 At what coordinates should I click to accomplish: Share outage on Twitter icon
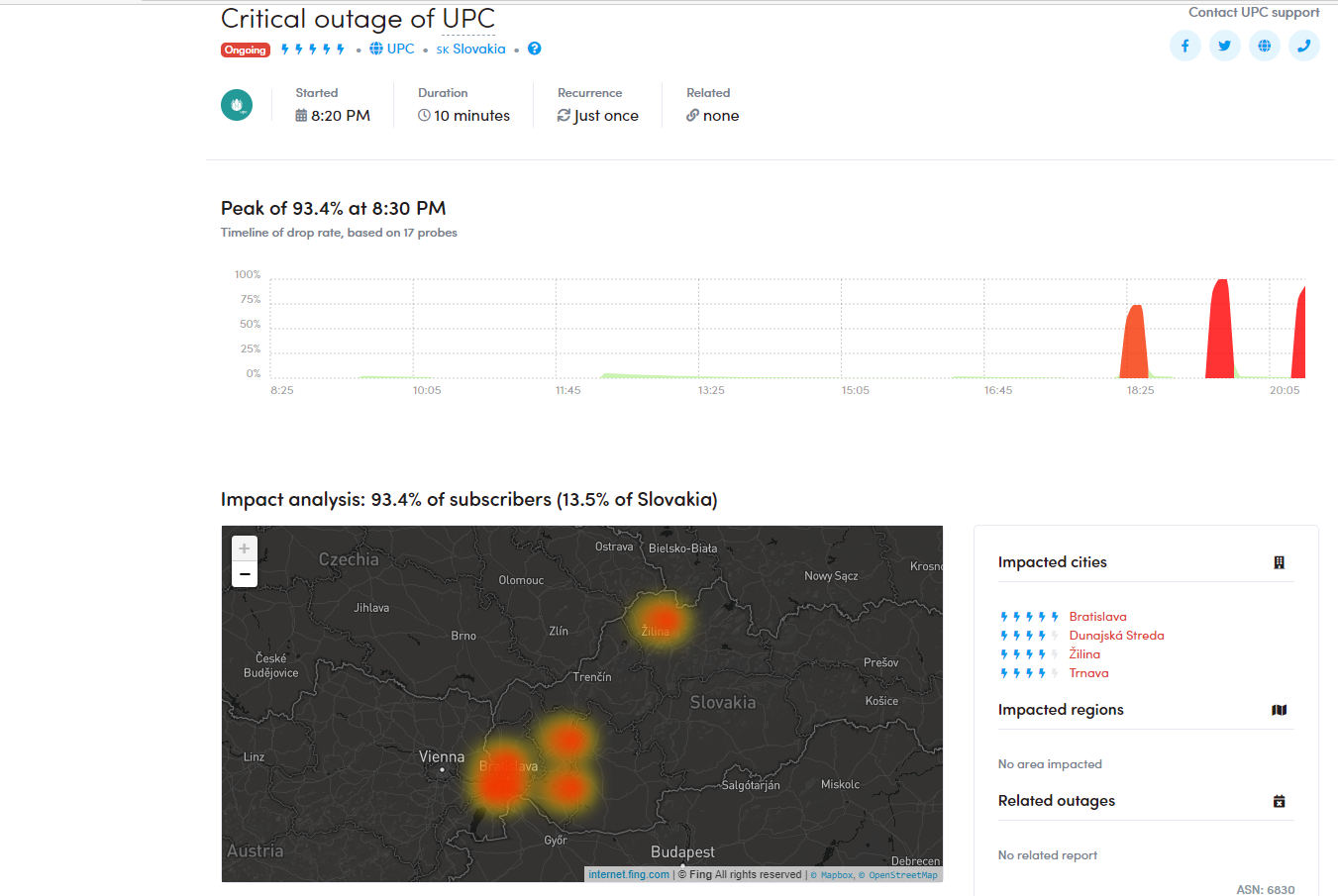click(1224, 46)
